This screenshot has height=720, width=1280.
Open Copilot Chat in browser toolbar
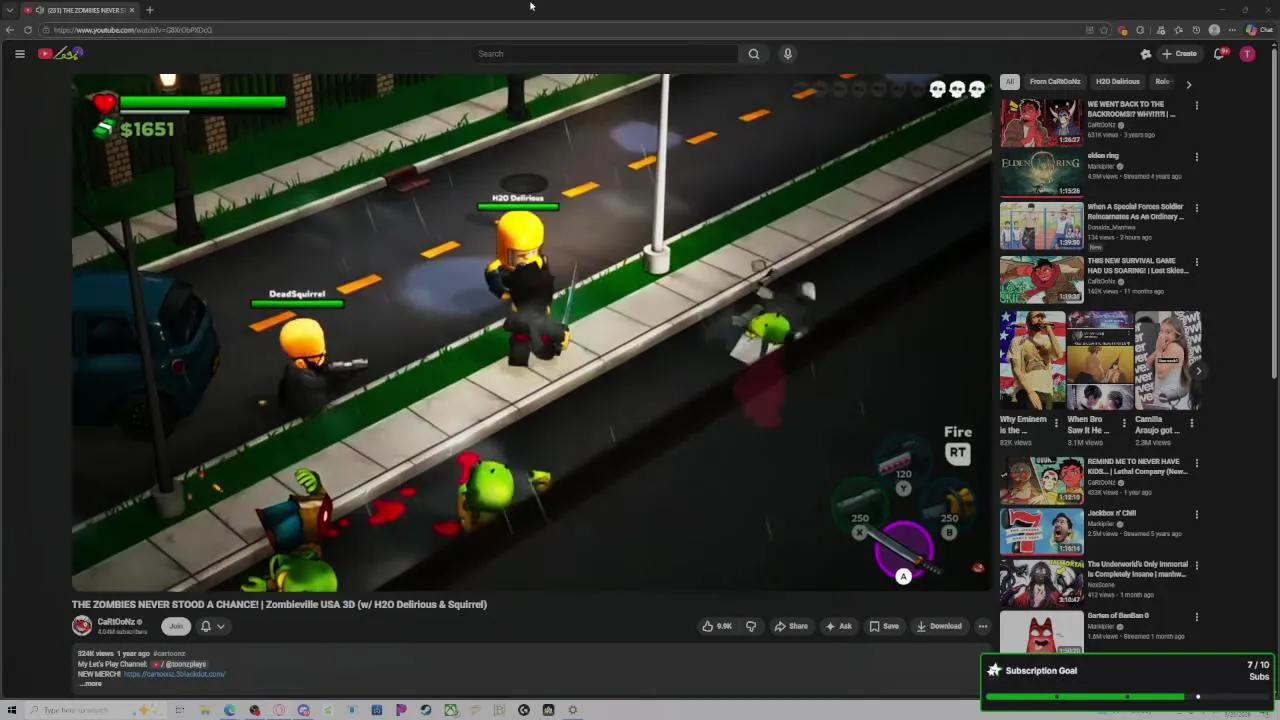[x=1259, y=30]
